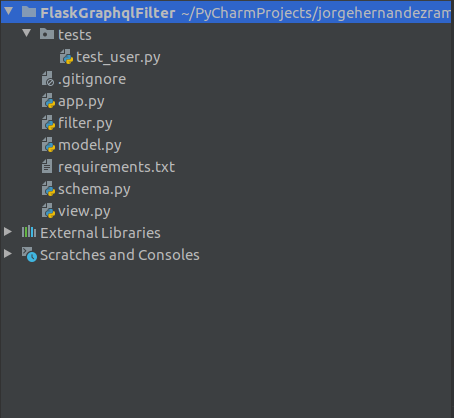Click the .gitignore file icon

pos(48,79)
